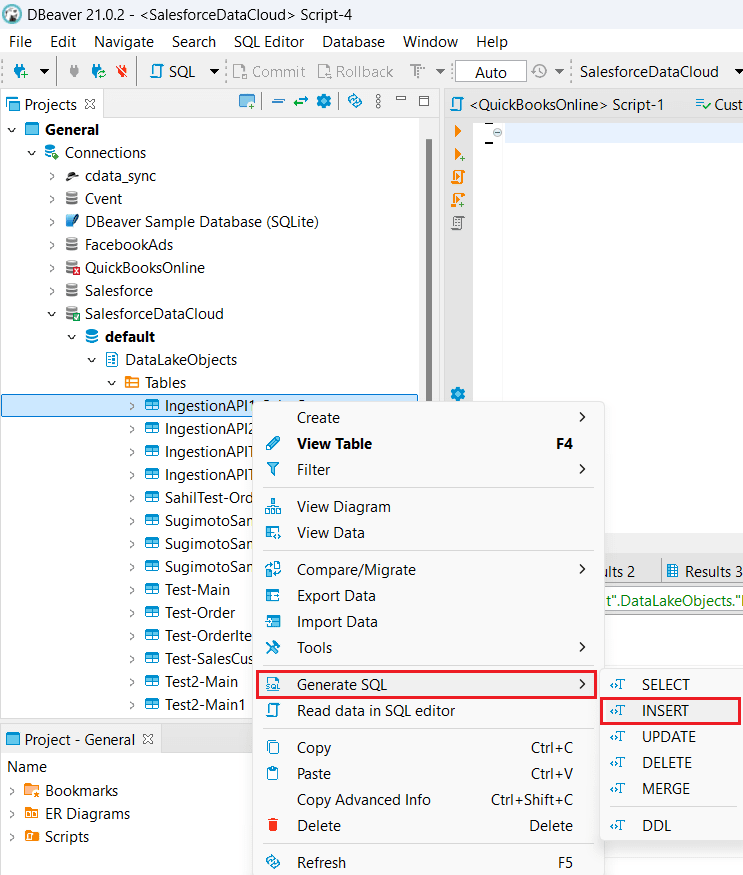Click Create new connection icon in Projects toolbar
The height and width of the screenshot is (875, 743).
[x=247, y=102]
